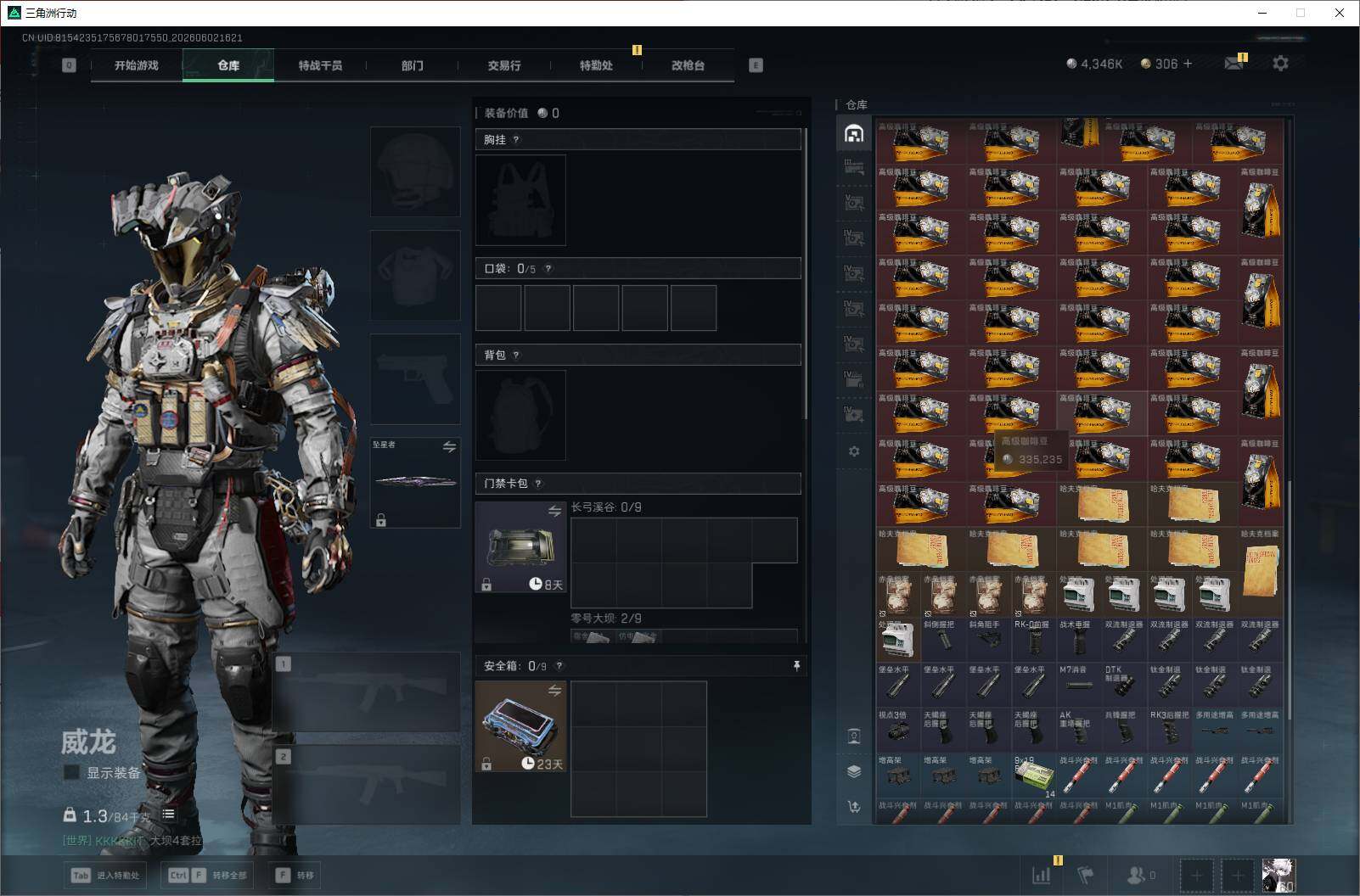The image size is (1360, 896).
Task: Click the stack layers sort icon
Action: (x=854, y=771)
